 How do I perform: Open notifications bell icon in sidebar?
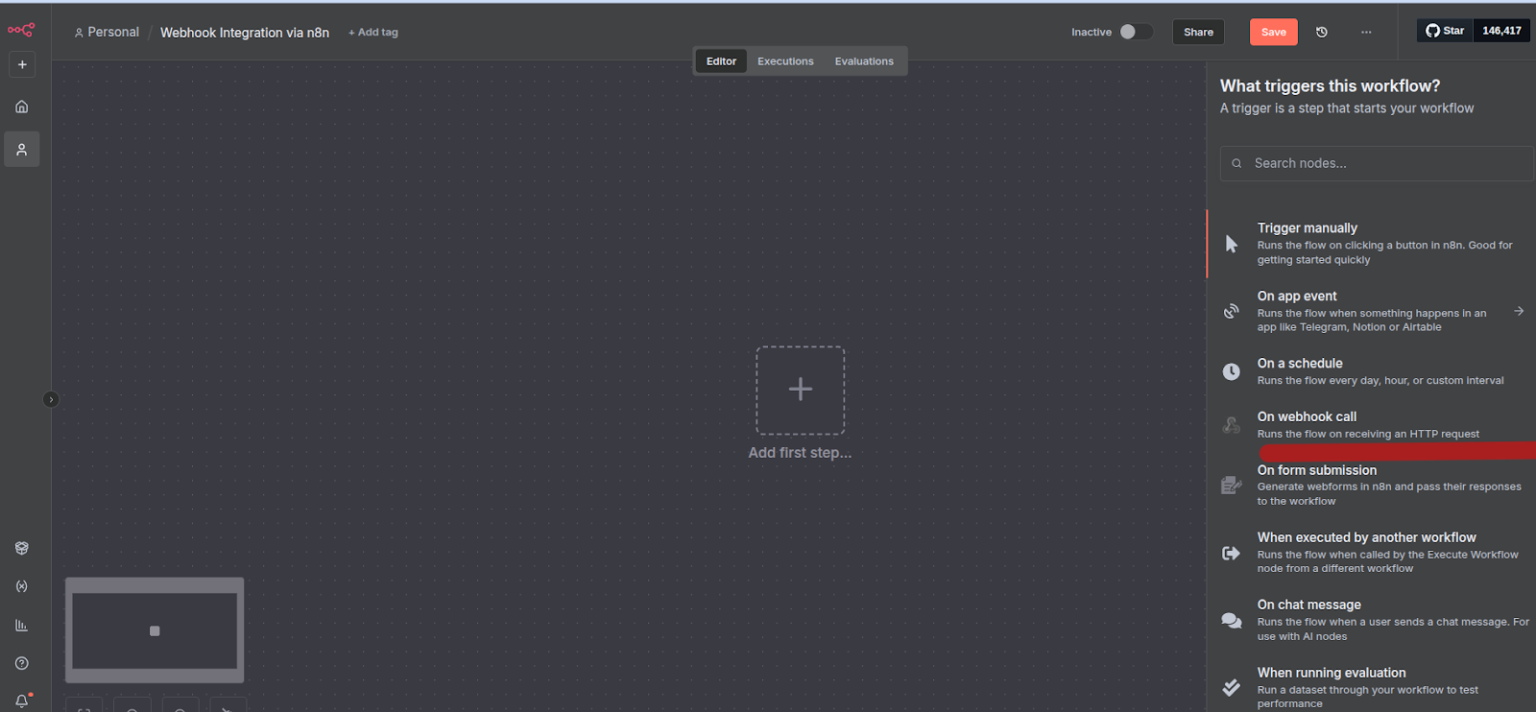click(22, 700)
